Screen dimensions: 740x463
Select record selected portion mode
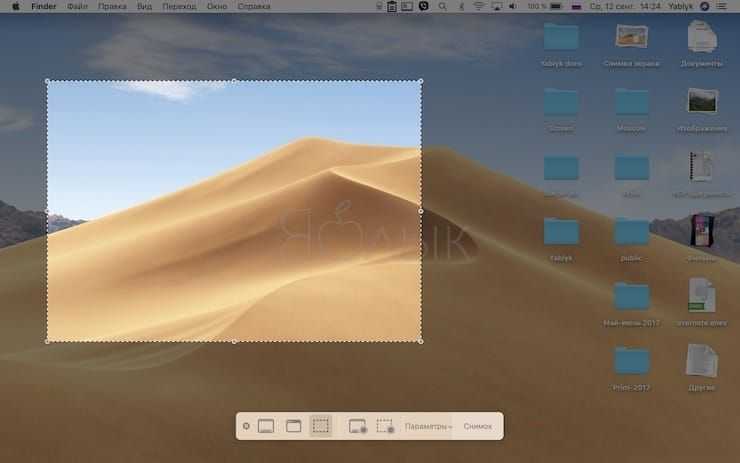[x=385, y=426]
